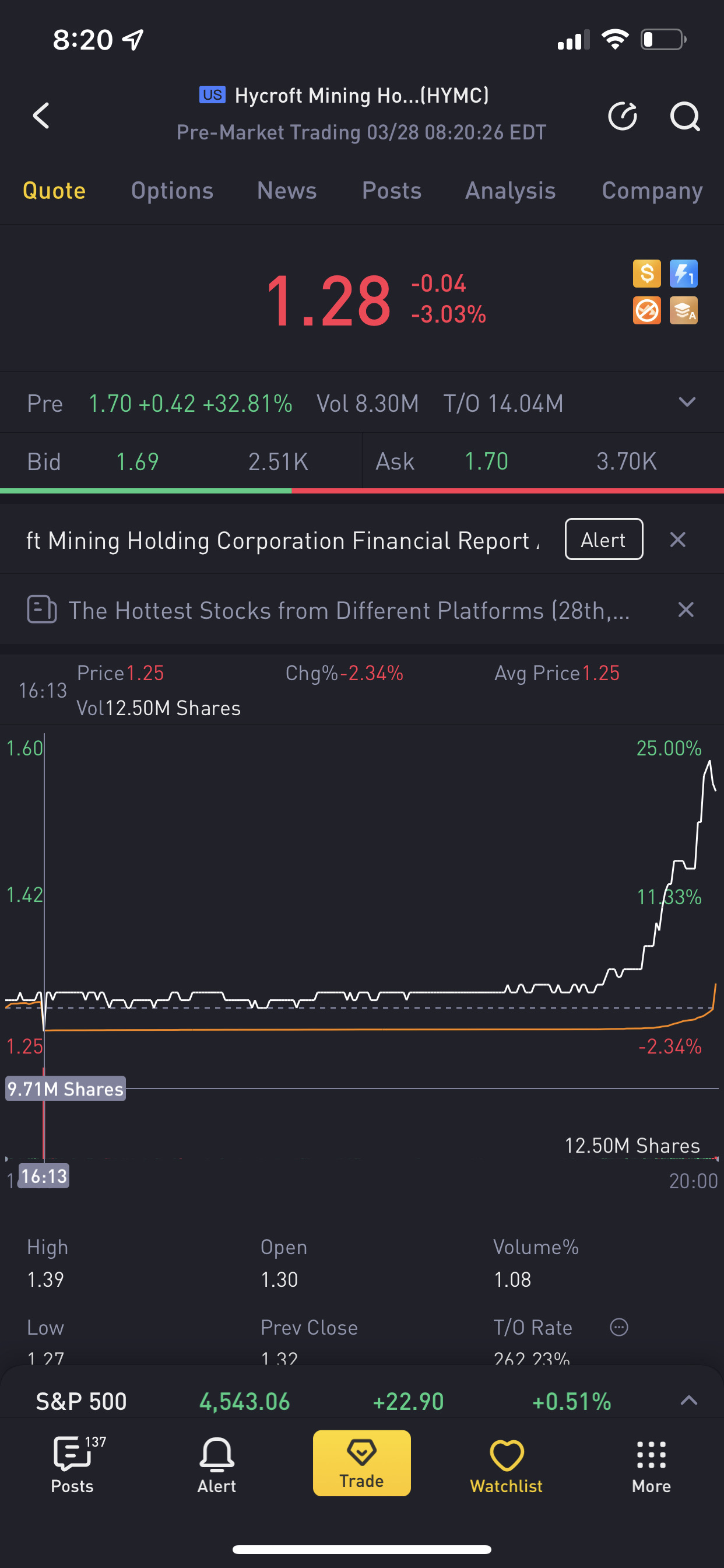
Task: Tap the Open 1.30 stat
Action: [283, 1263]
